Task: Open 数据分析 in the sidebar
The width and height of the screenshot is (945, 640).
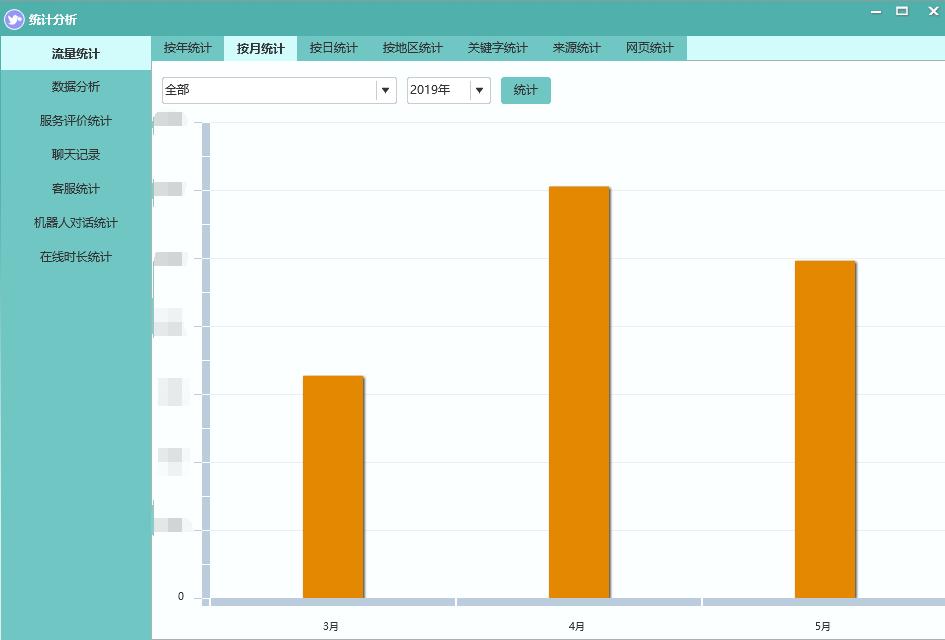Action: point(76,87)
